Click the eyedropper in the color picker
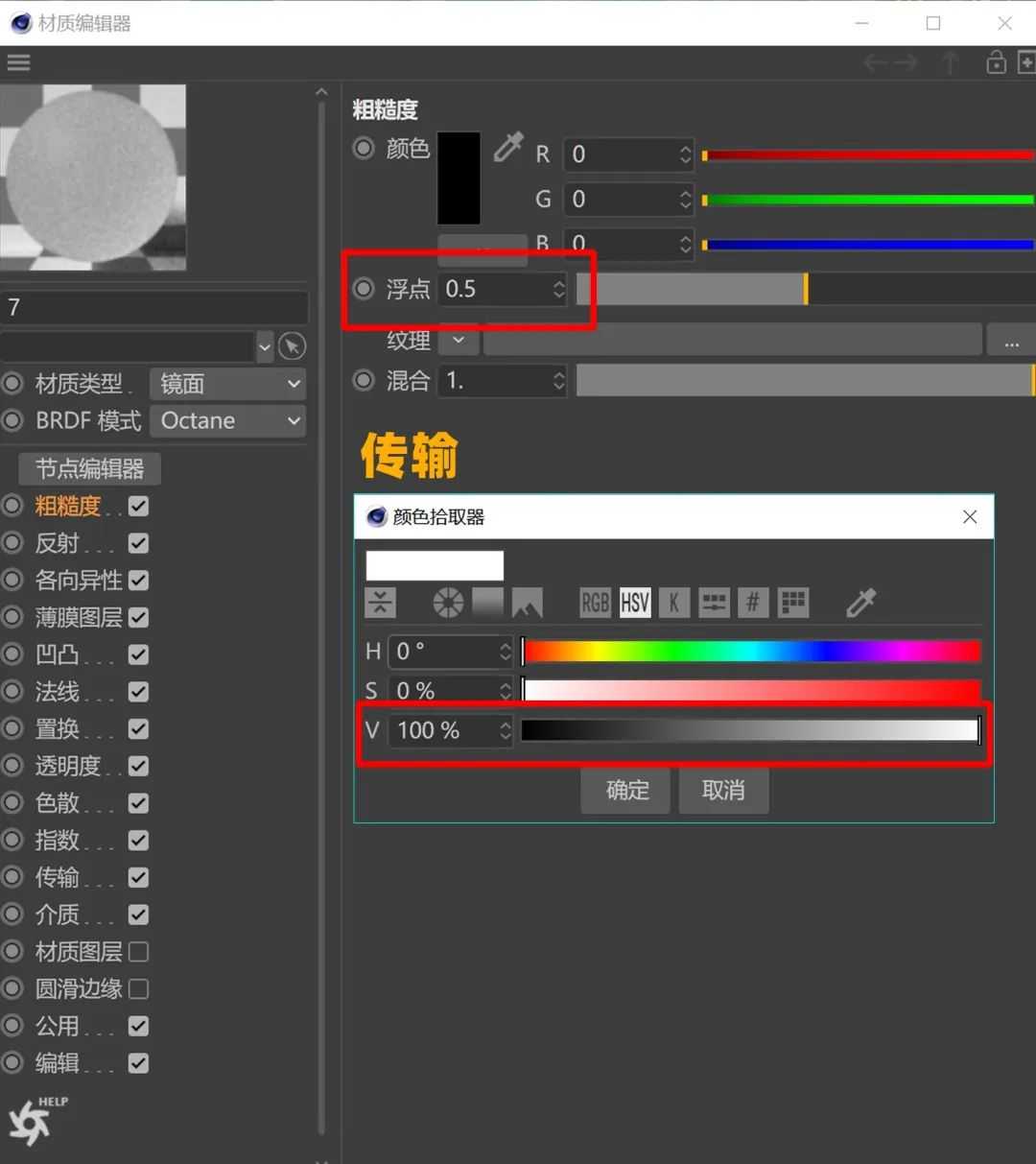The width and height of the screenshot is (1036, 1164). tap(860, 603)
